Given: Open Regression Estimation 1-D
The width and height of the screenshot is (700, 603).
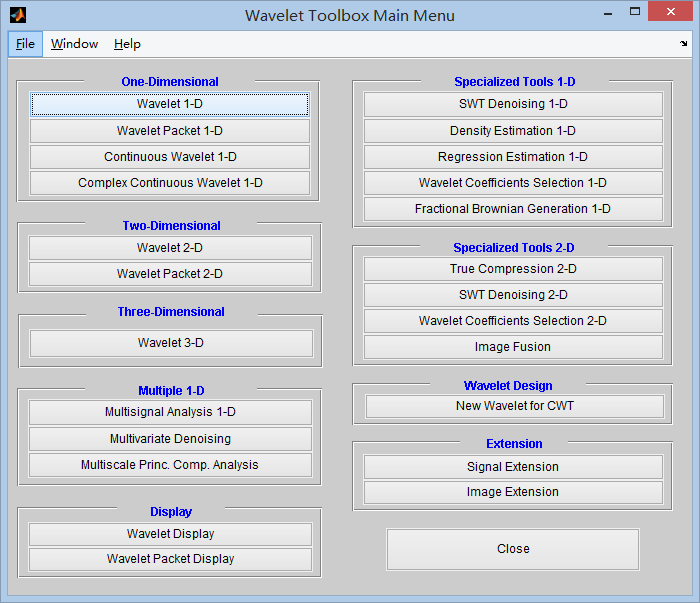Looking at the screenshot, I should tap(513, 157).
